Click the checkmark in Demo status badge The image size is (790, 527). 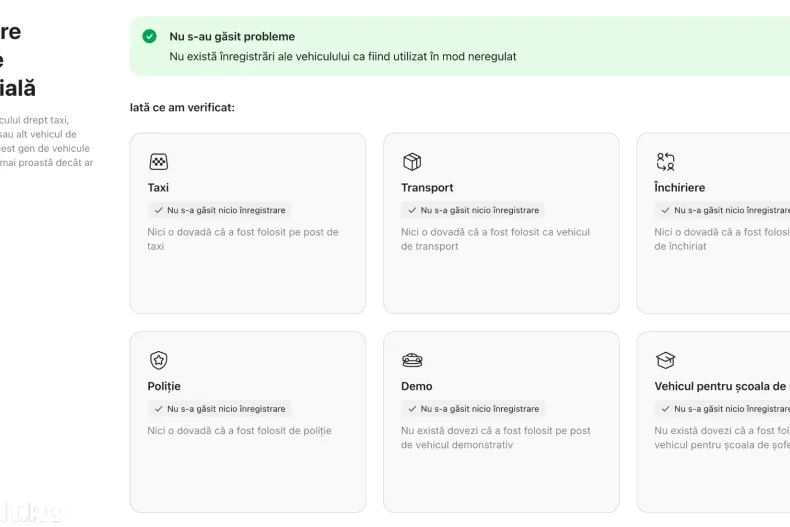(x=412, y=409)
